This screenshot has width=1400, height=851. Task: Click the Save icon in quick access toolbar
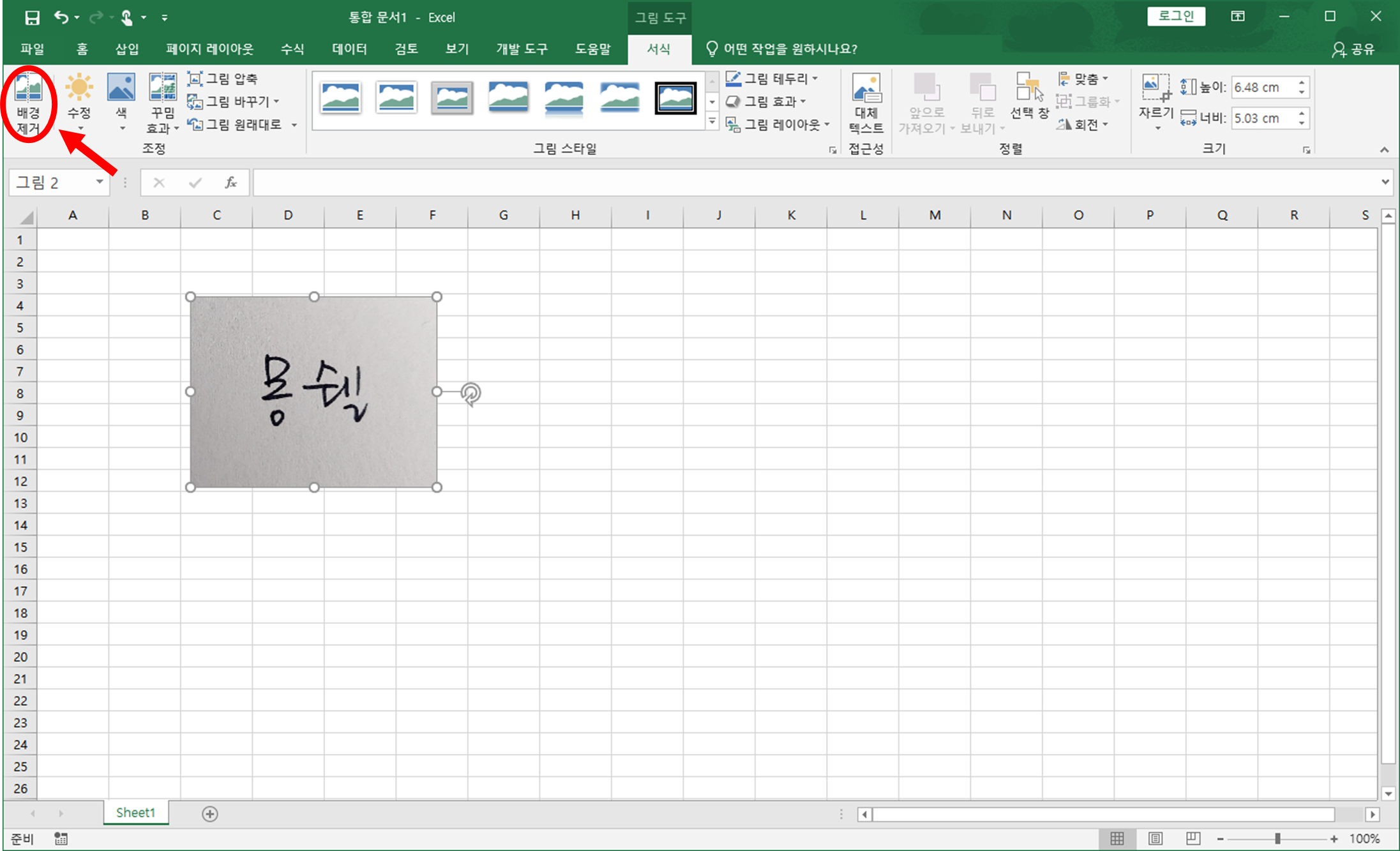pos(32,17)
